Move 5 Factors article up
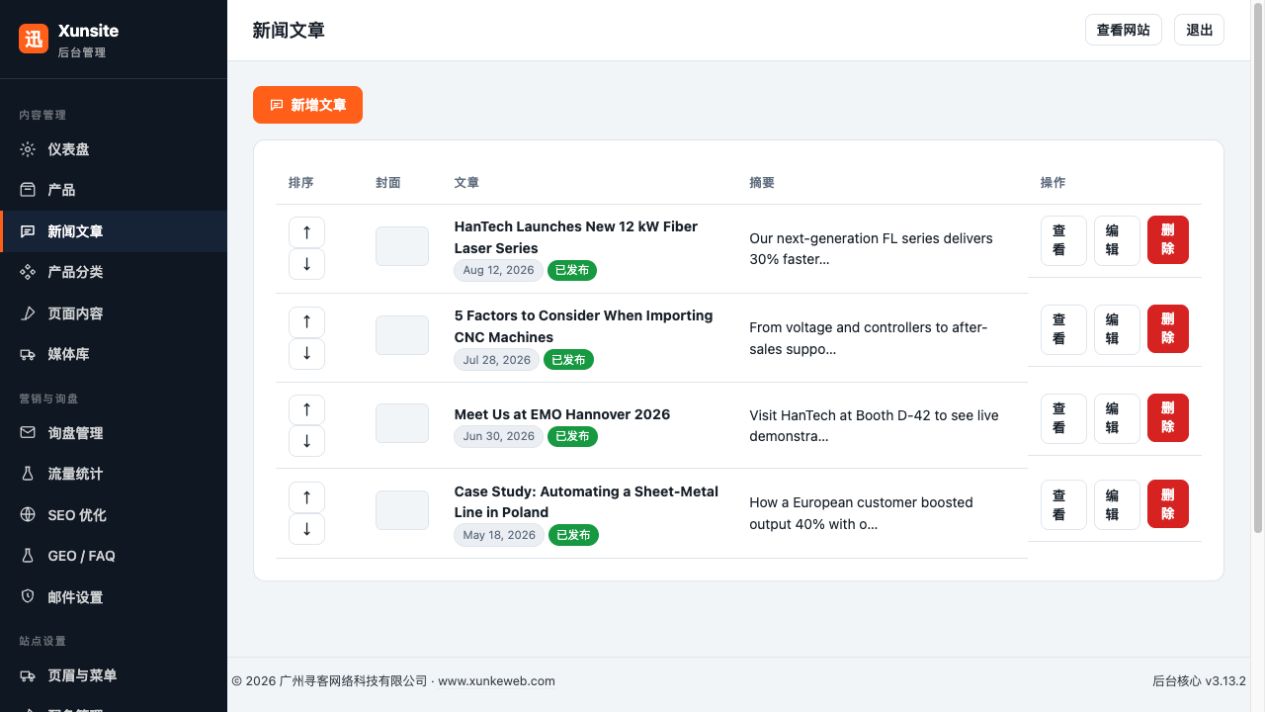 point(306,321)
